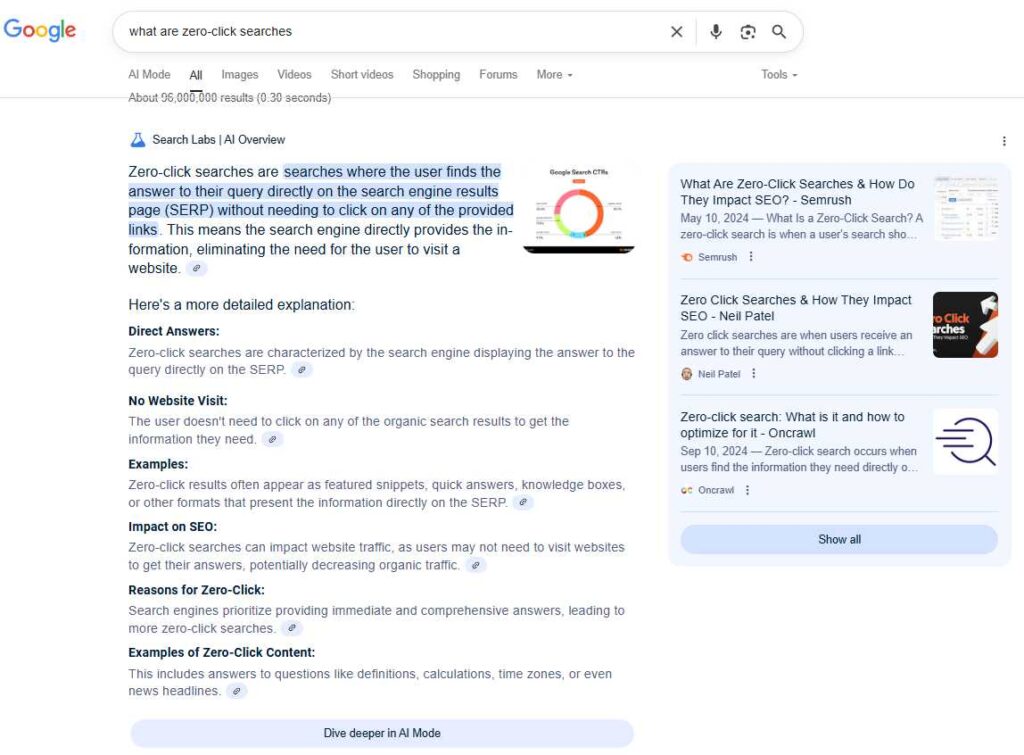Click the 'Oncrawl' source name
This screenshot has height=755, width=1024.
coord(716,490)
